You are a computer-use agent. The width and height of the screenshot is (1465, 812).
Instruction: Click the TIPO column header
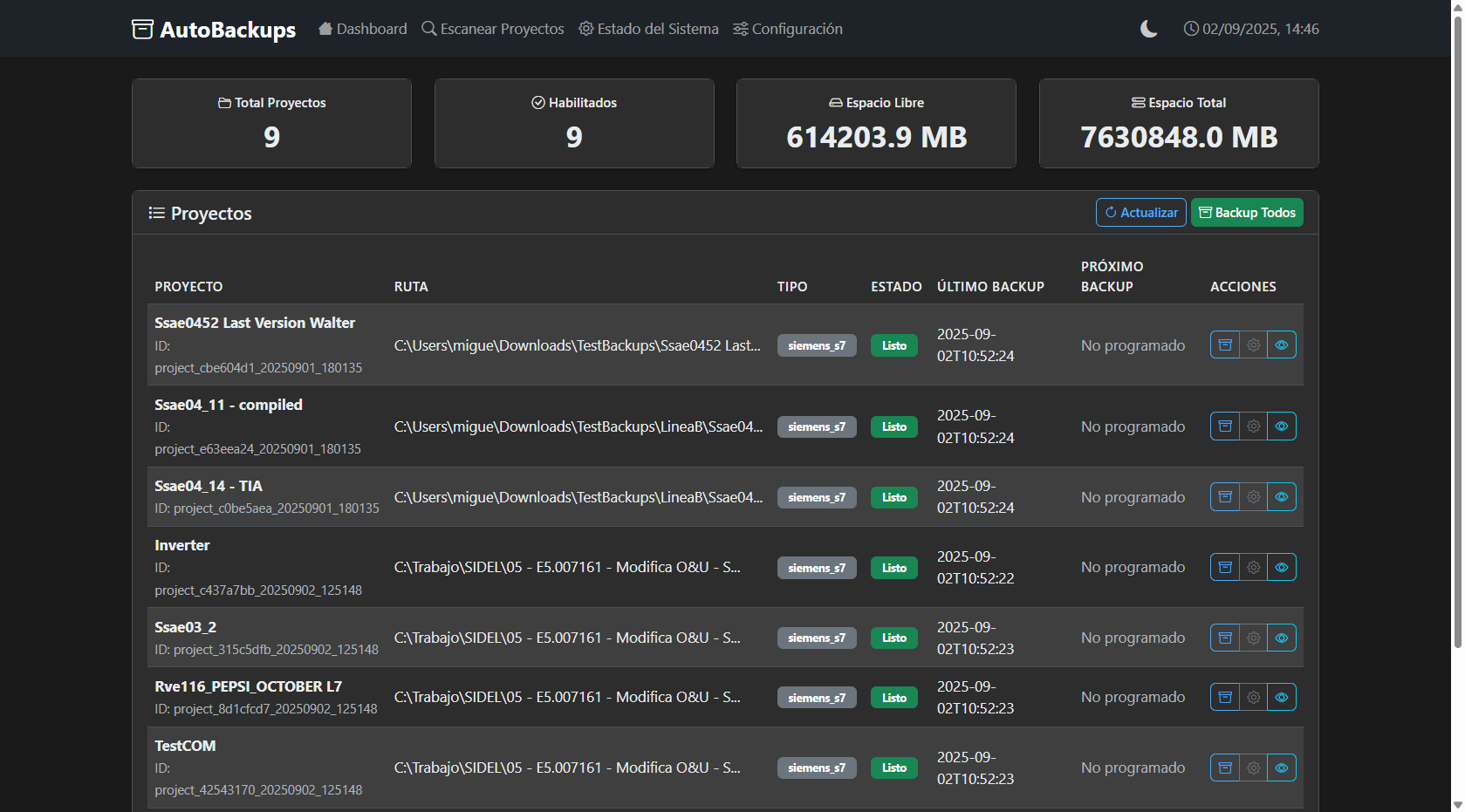(x=792, y=287)
